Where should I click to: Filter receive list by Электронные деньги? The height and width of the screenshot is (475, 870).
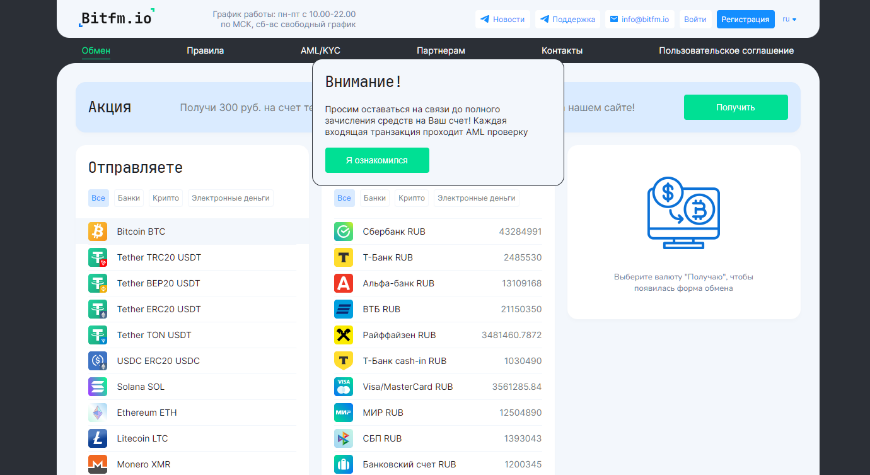pos(476,198)
